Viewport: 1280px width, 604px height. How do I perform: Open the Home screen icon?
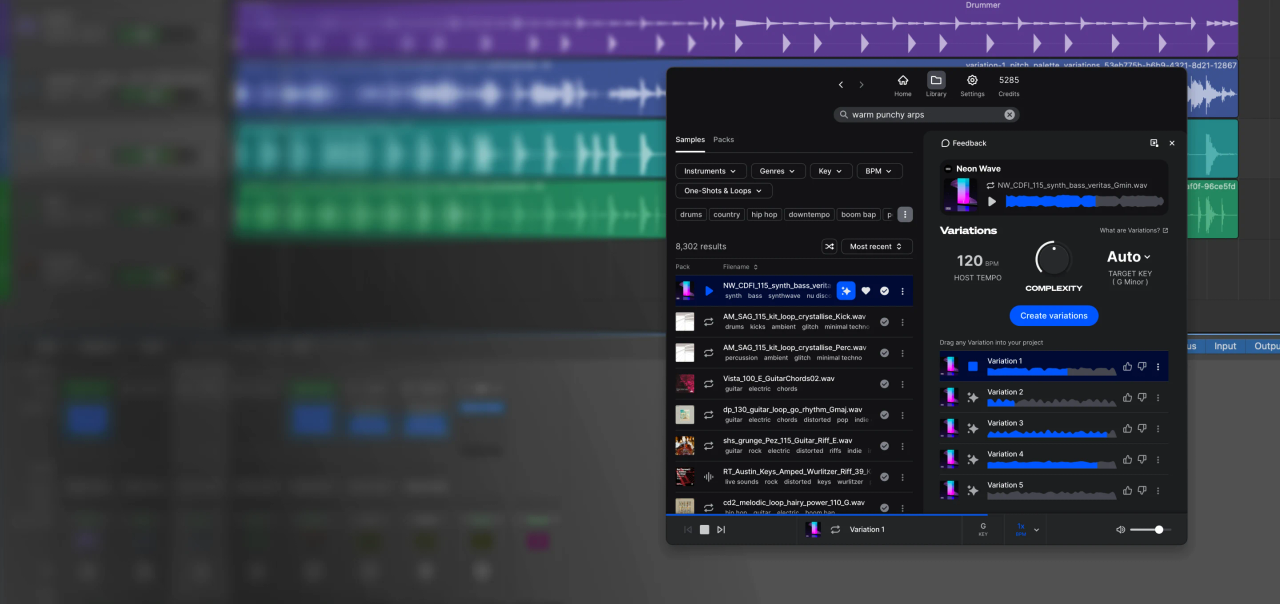point(902,85)
